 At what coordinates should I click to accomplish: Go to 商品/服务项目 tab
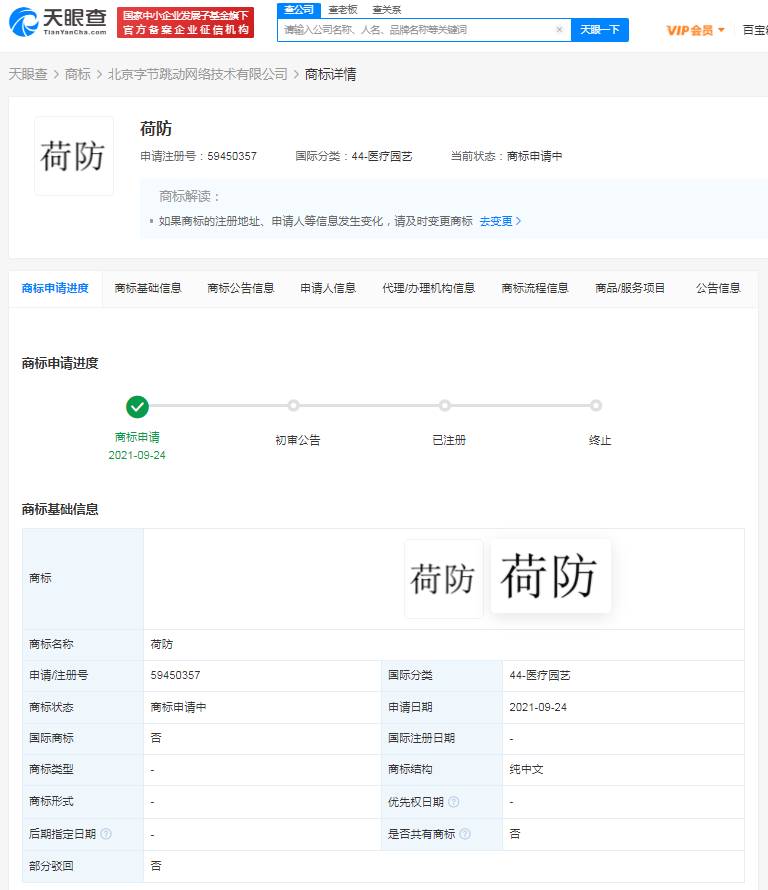[x=630, y=288]
